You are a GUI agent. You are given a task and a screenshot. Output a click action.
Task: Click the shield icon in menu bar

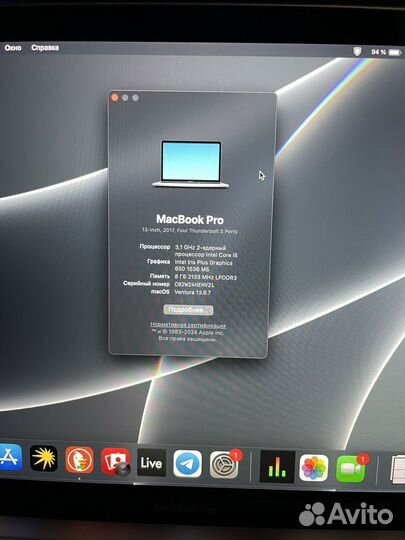357,52
